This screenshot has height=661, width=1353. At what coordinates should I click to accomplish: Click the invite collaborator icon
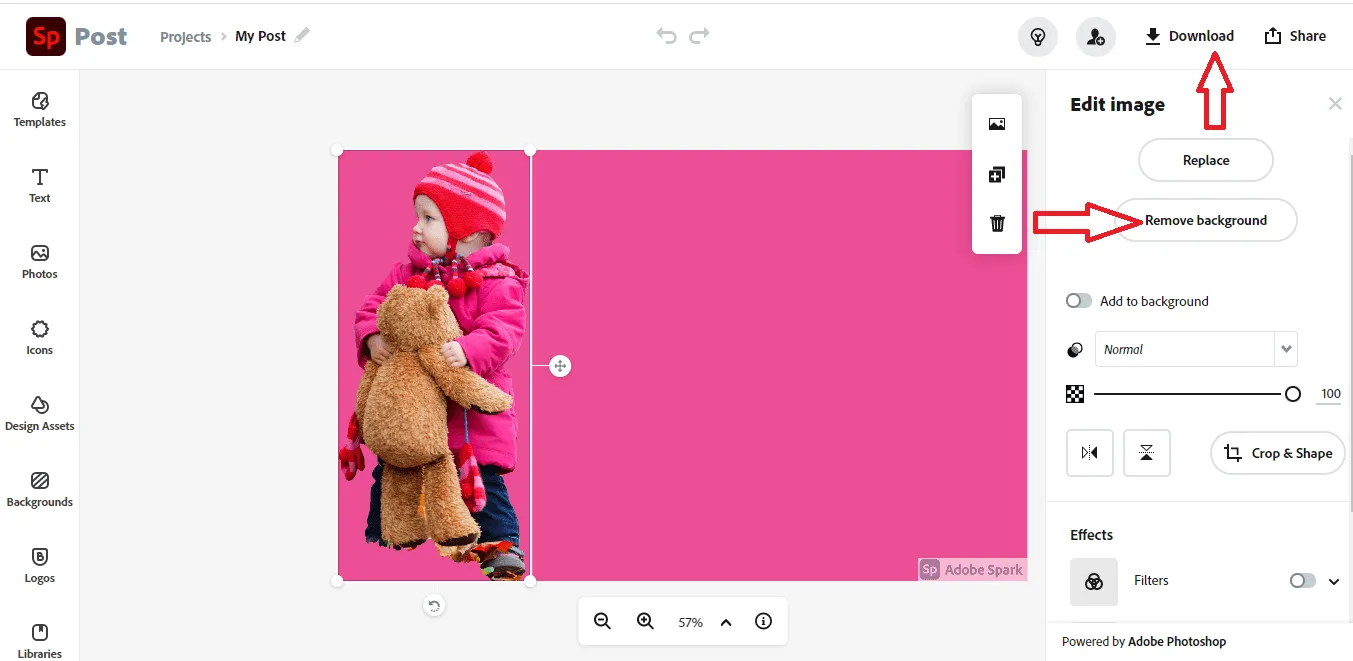pos(1096,37)
